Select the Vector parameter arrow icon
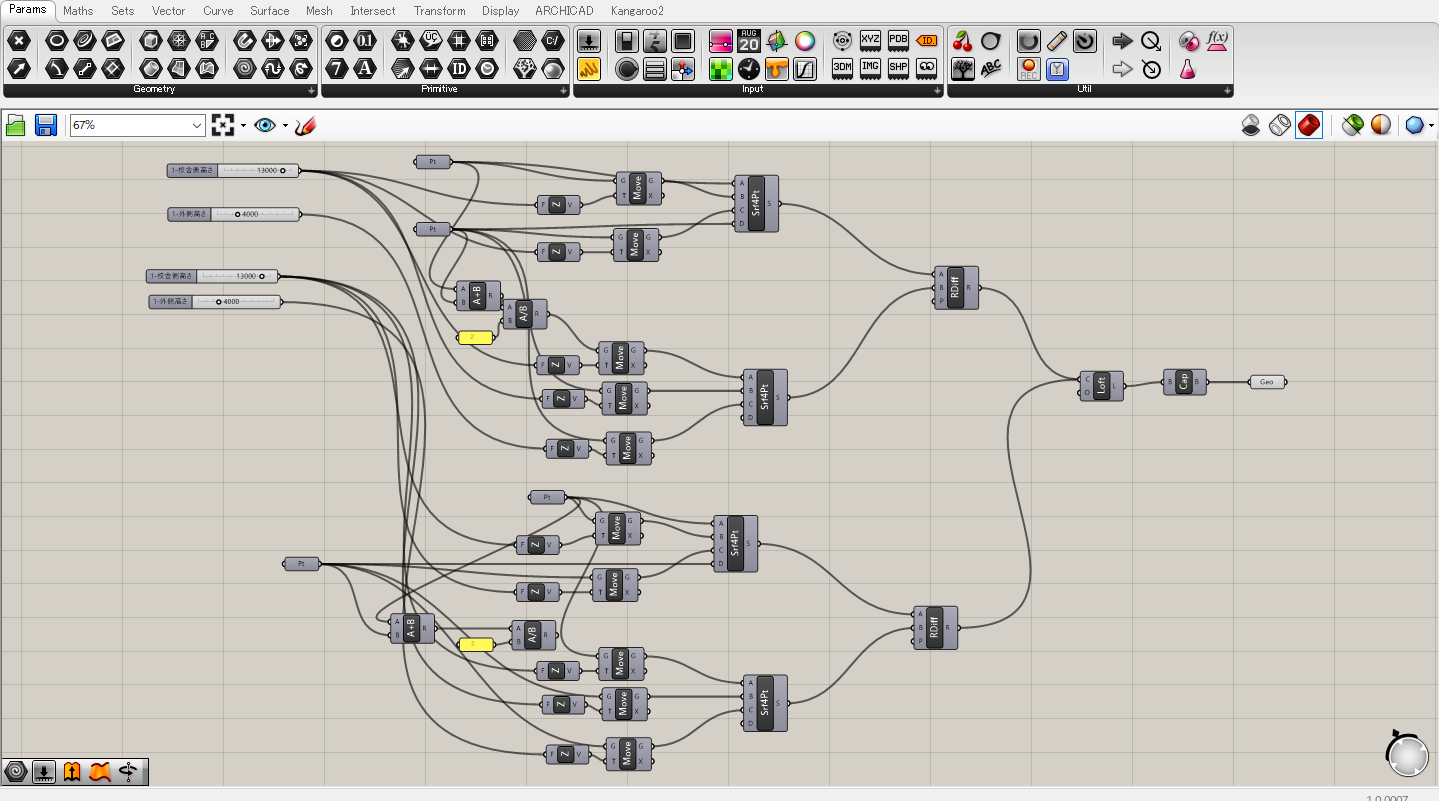Screen dimensions: 1439x801 click(x=20, y=69)
